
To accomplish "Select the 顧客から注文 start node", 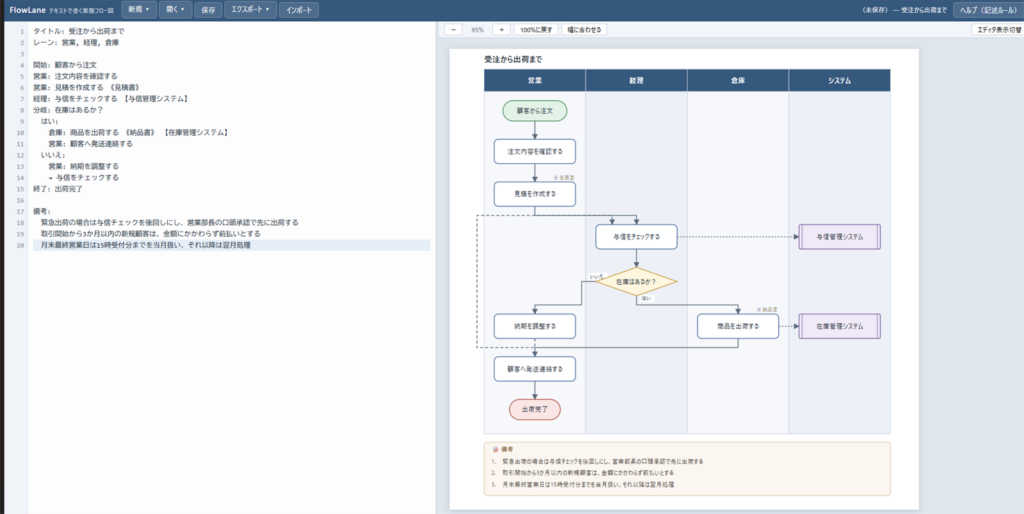I will [x=535, y=111].
